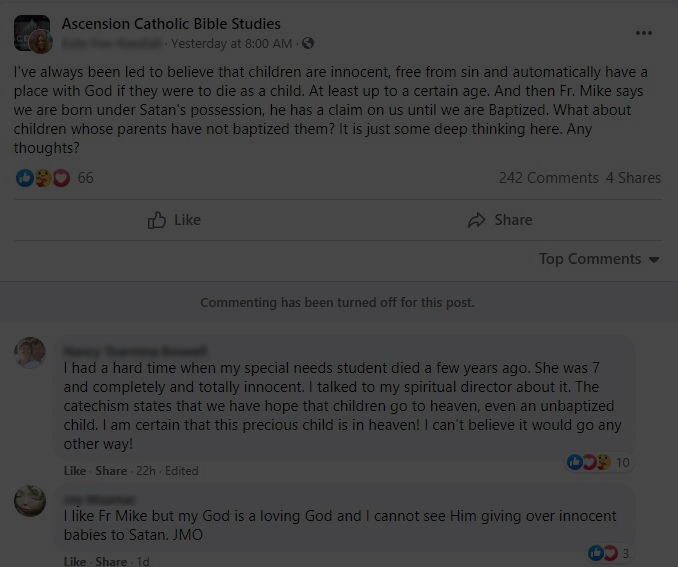Open reaction icons on second comment
Viewport: 678px width, 567px height.
pos(597,553)
